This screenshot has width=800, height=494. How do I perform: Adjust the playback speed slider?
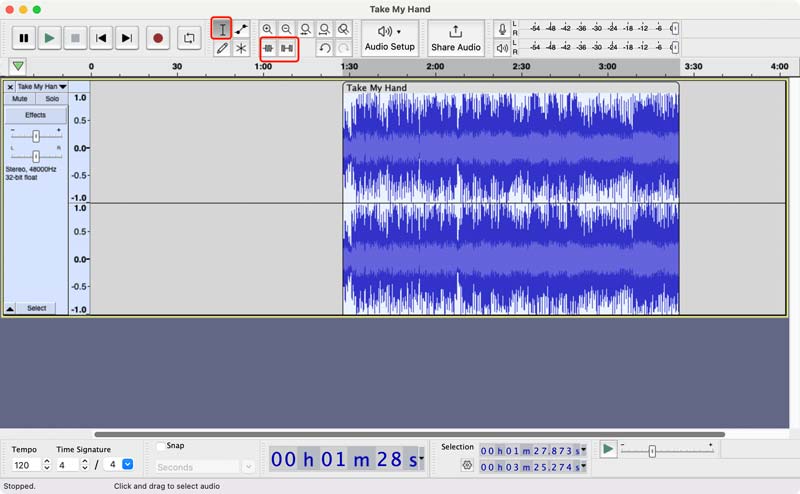click(x=652, y=451)
